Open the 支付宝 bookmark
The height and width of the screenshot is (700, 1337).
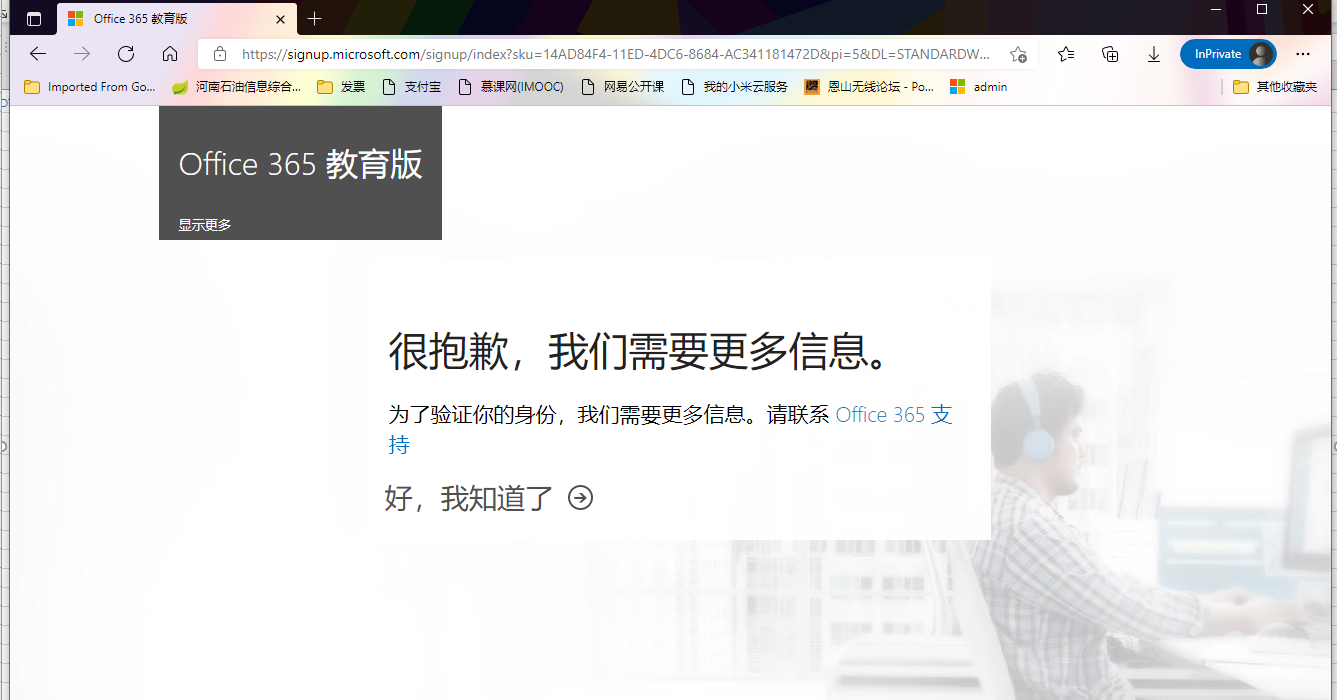click(x=412, y=87)
